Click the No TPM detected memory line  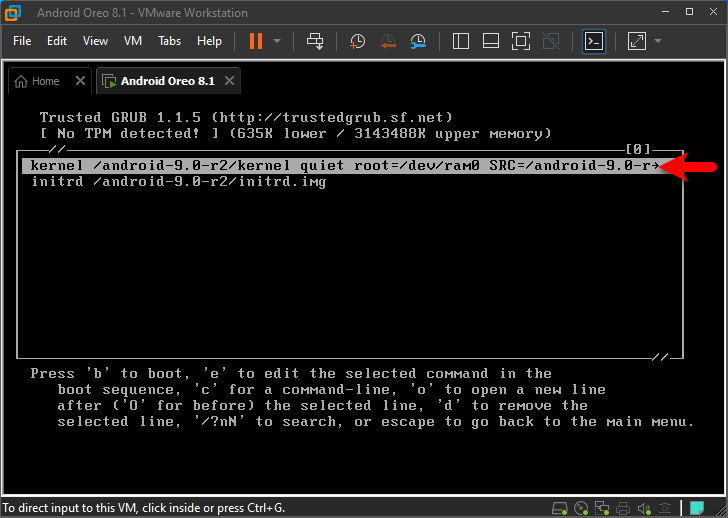point(296,134)
